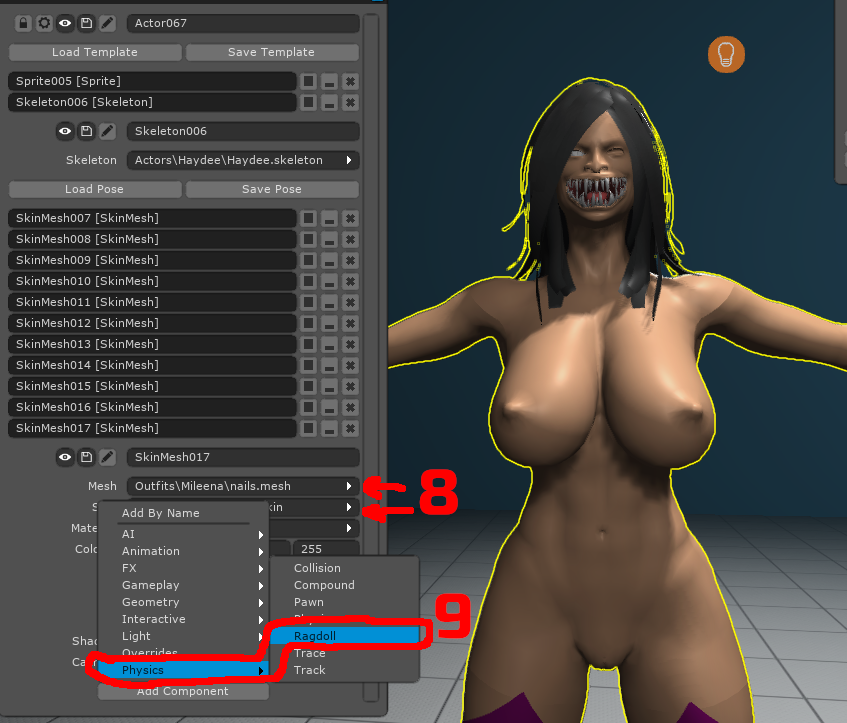Image resolution: width=847 pixels, height=723 pixels.
Task: Open the gear settings icon for Actor067
Action: pyautogui.click(x=44, y=23)
